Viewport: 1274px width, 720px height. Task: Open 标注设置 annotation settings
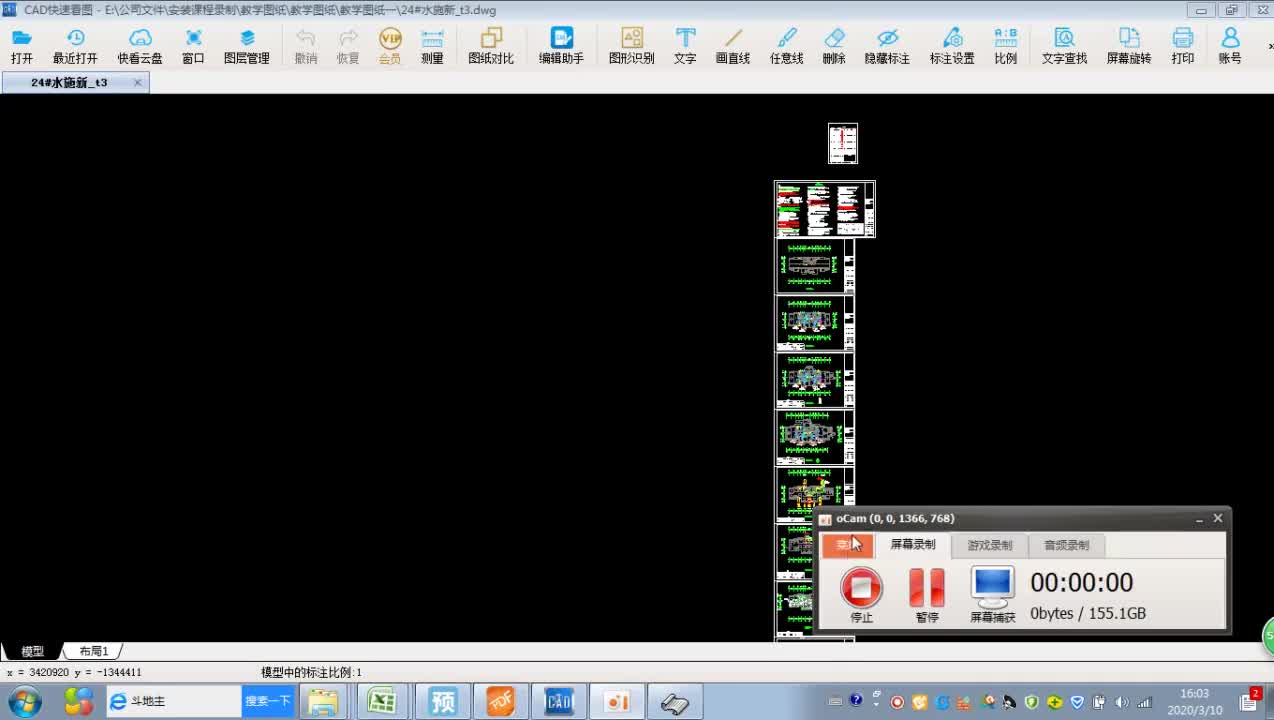[952, 46]
